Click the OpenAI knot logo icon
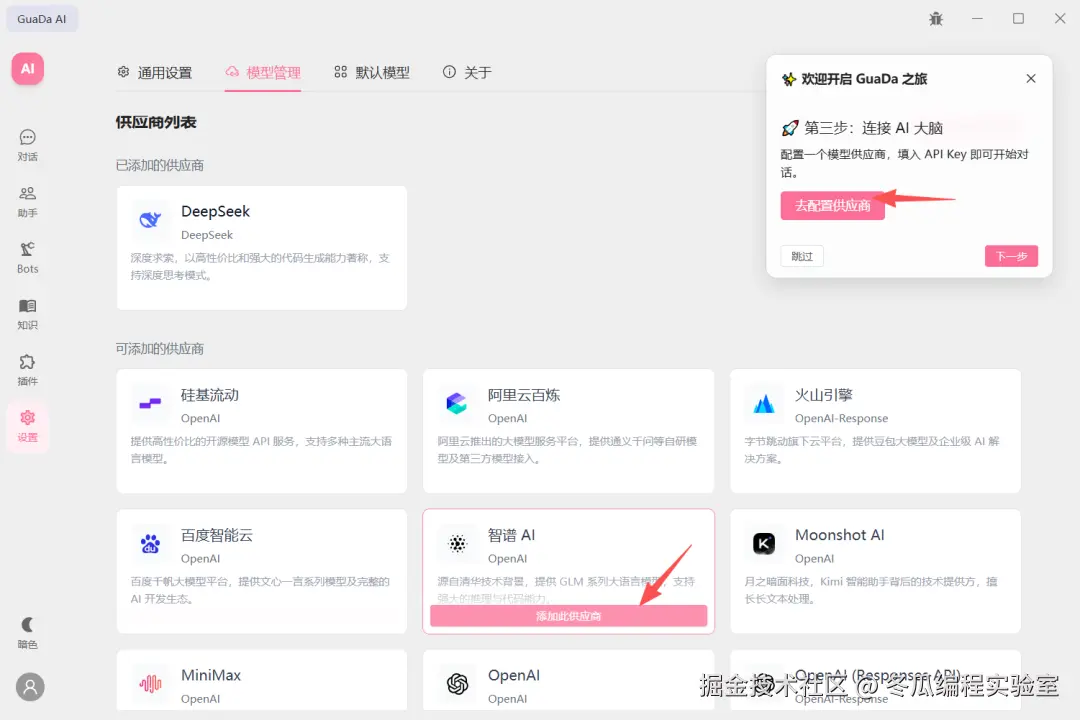This screenshot has width=1080, height=720. pos(457,684)
